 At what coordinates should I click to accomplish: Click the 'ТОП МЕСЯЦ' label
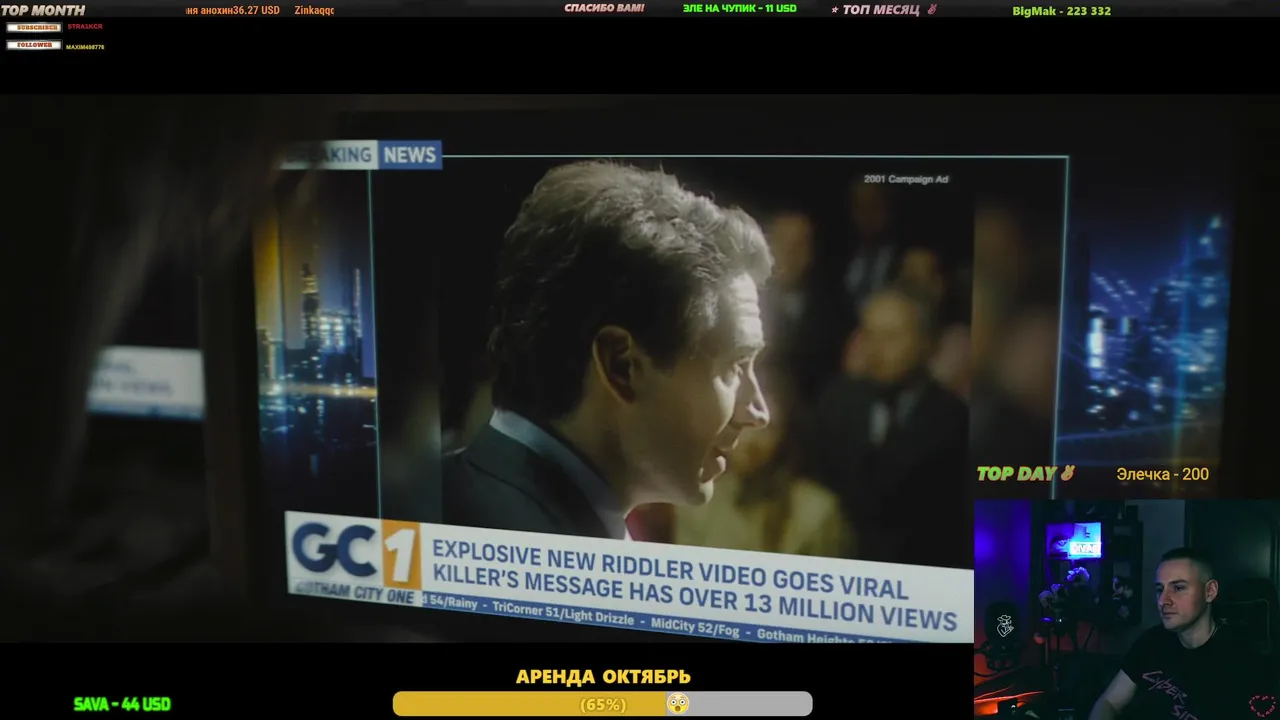880,10
